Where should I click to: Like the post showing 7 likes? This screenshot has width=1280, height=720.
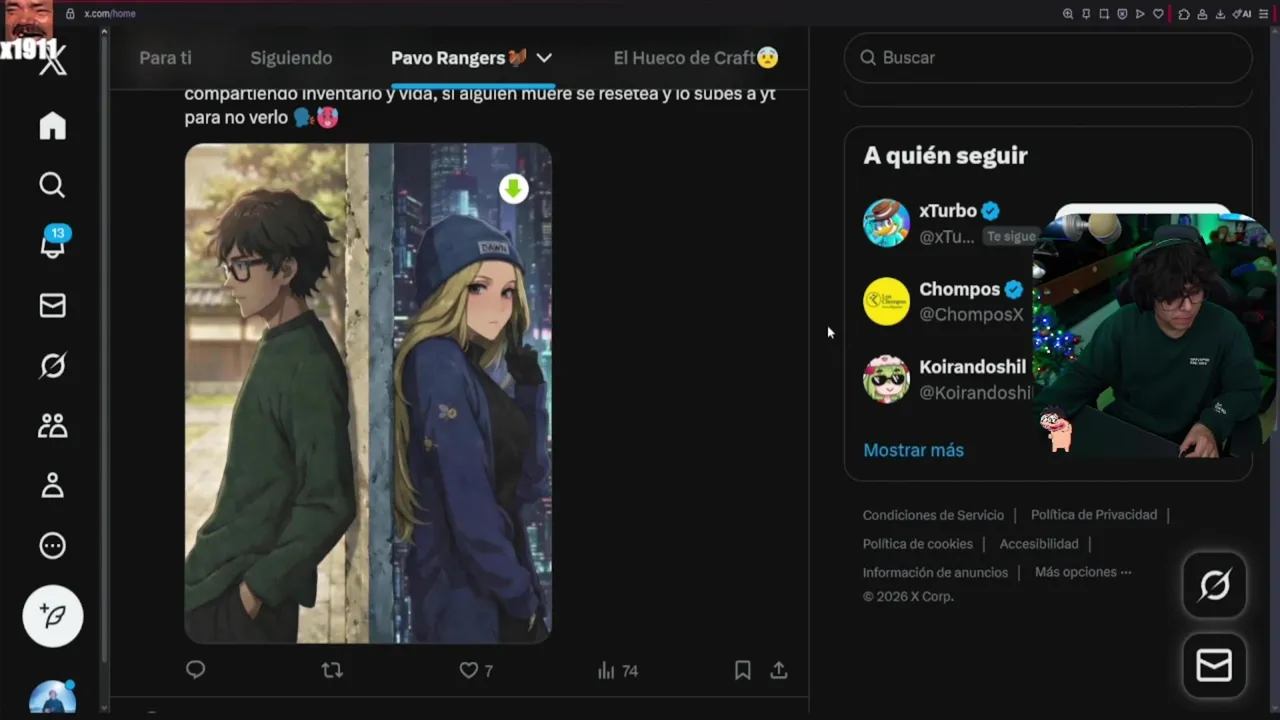tap(476, 670)
